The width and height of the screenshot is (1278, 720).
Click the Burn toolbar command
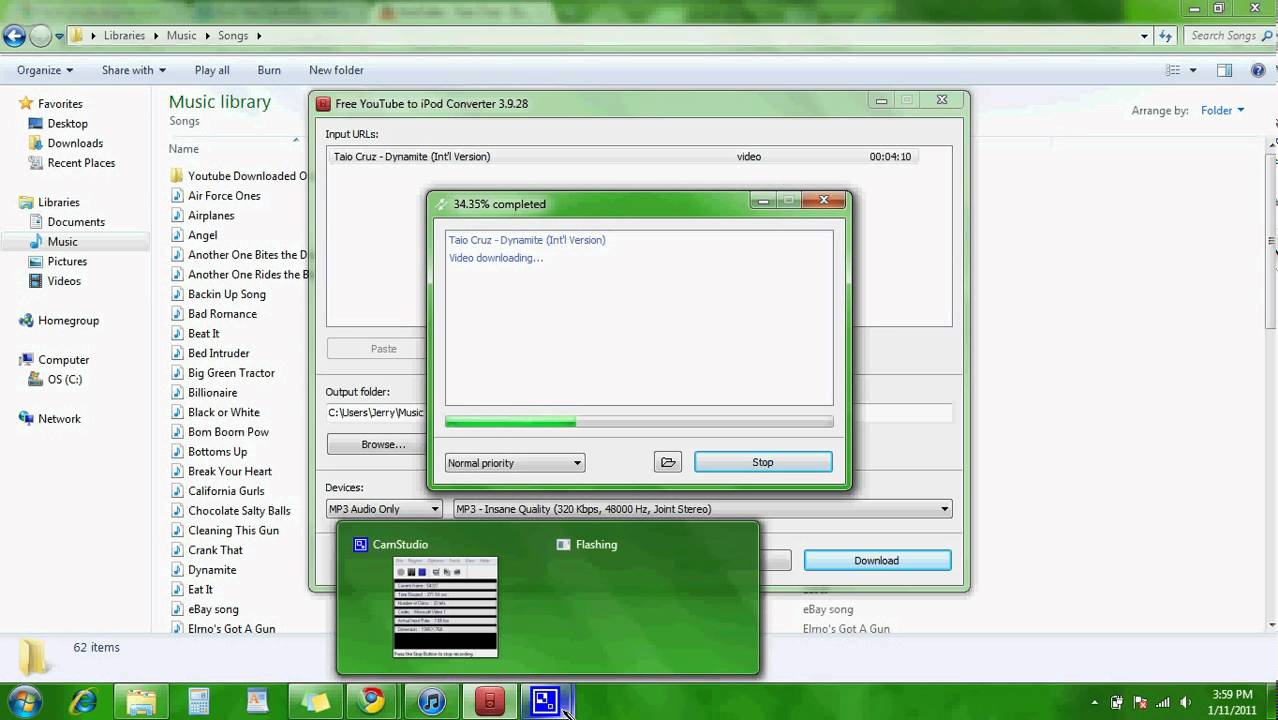coord(269,70)
